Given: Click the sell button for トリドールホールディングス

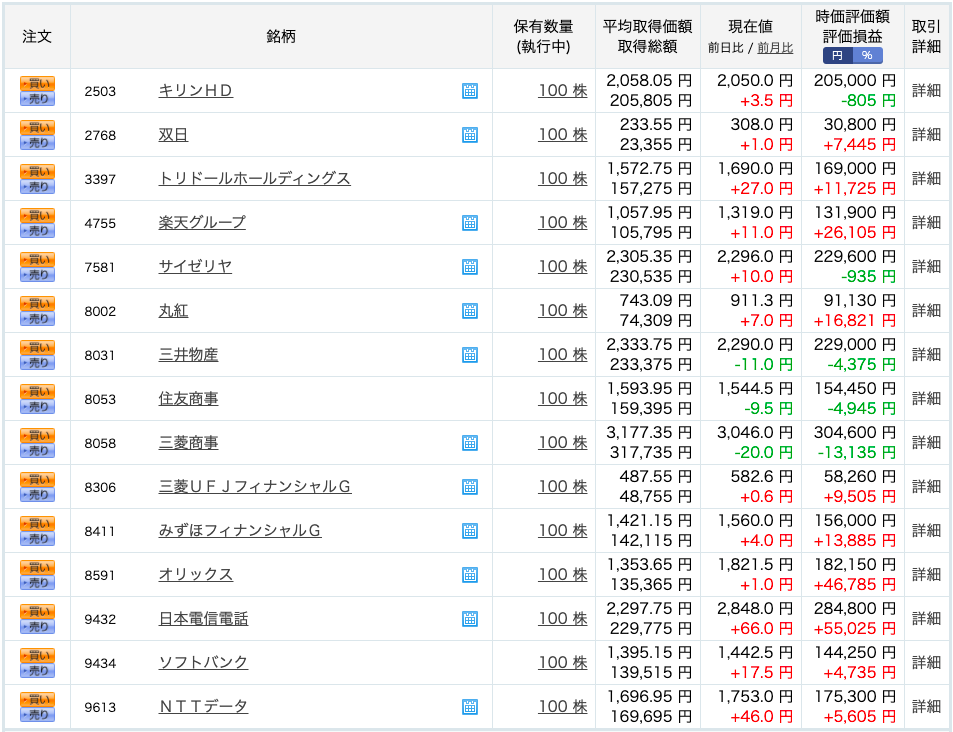Looking at the screenshot, I should tap(37, 187).
